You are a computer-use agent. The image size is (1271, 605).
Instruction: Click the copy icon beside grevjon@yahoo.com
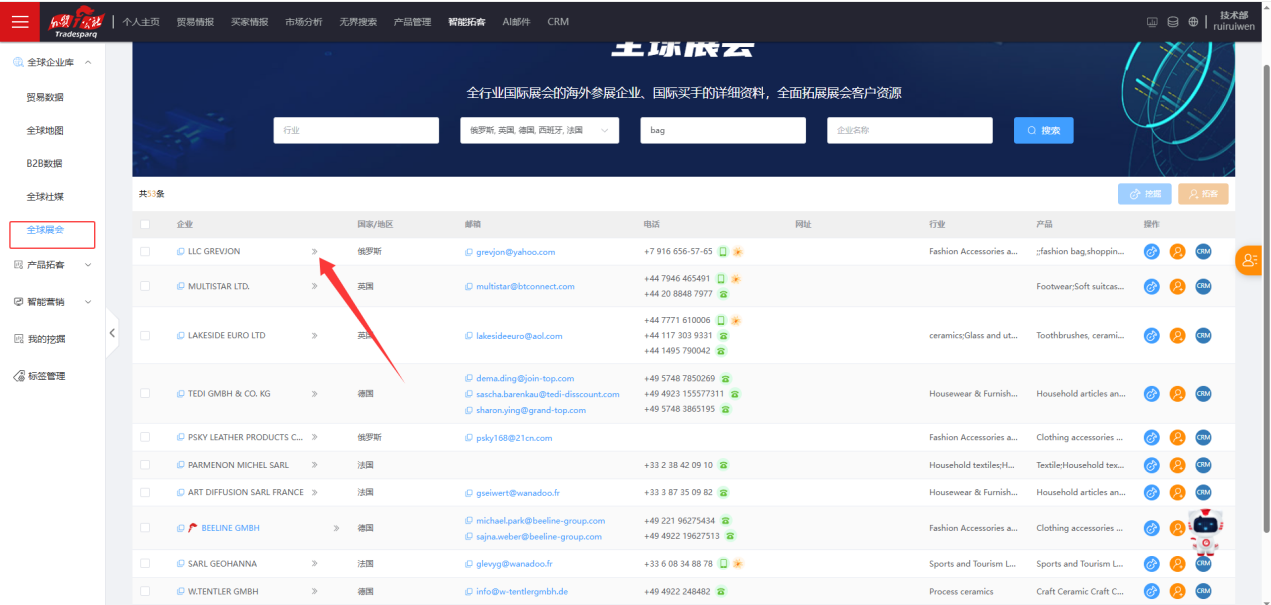coord(469,252)
